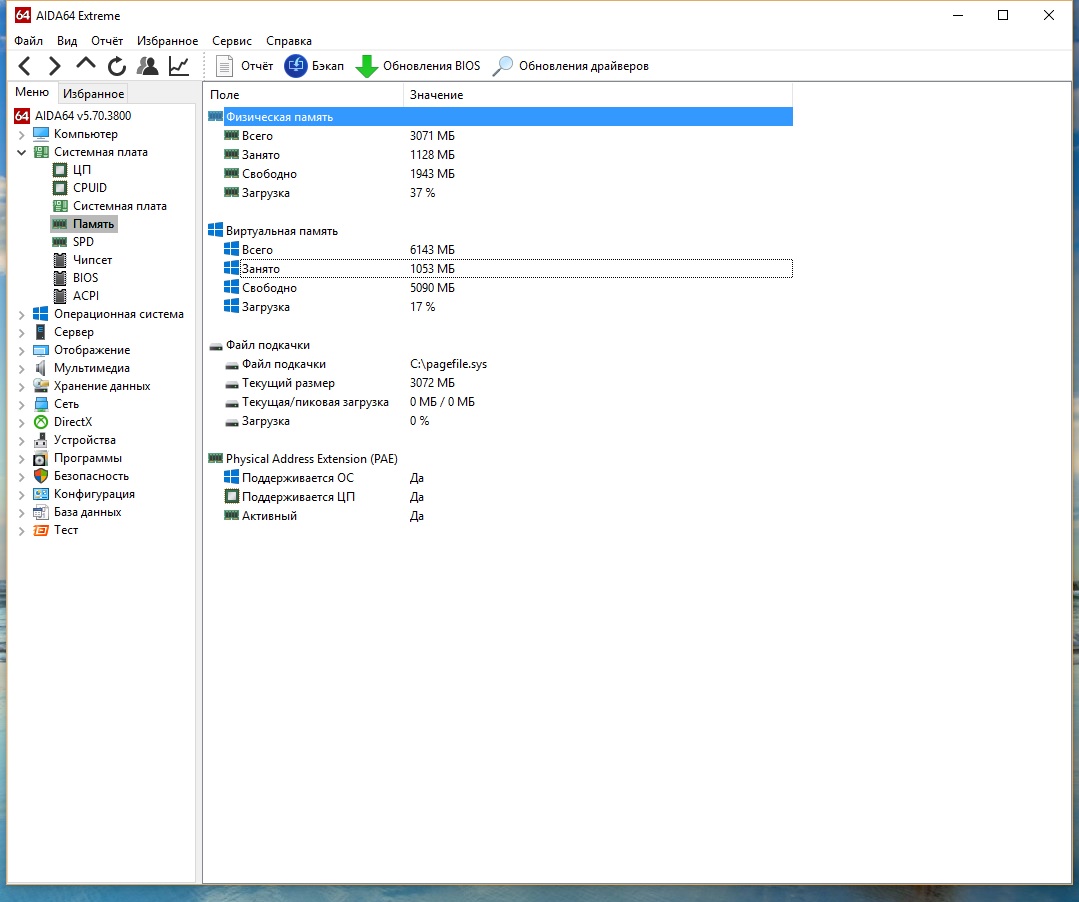Collapse the Системная плата tree node
1079x902 pixels.
coord(22,152)
